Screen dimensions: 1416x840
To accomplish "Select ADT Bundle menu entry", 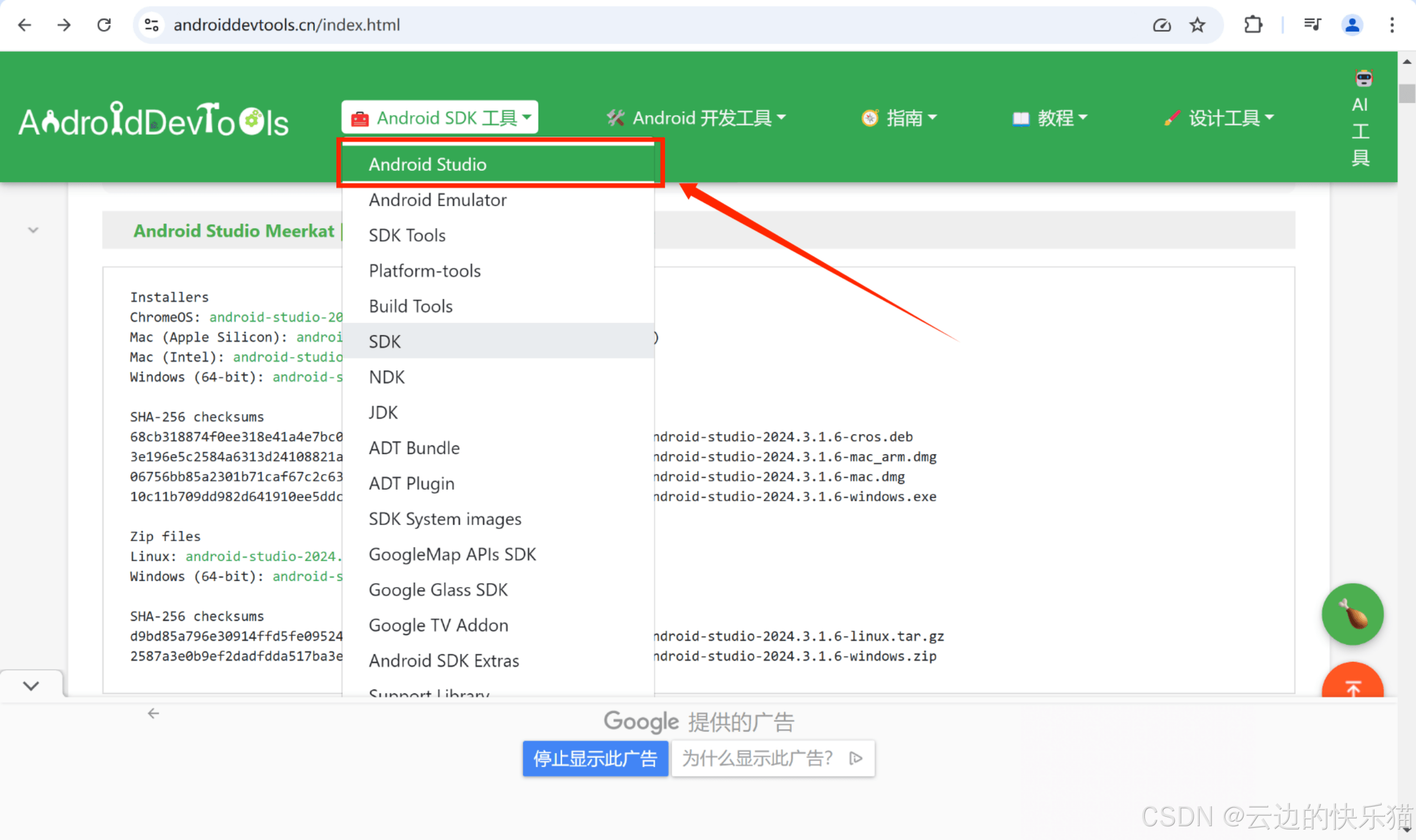I will pyautogui.click(x=498, y=448).
